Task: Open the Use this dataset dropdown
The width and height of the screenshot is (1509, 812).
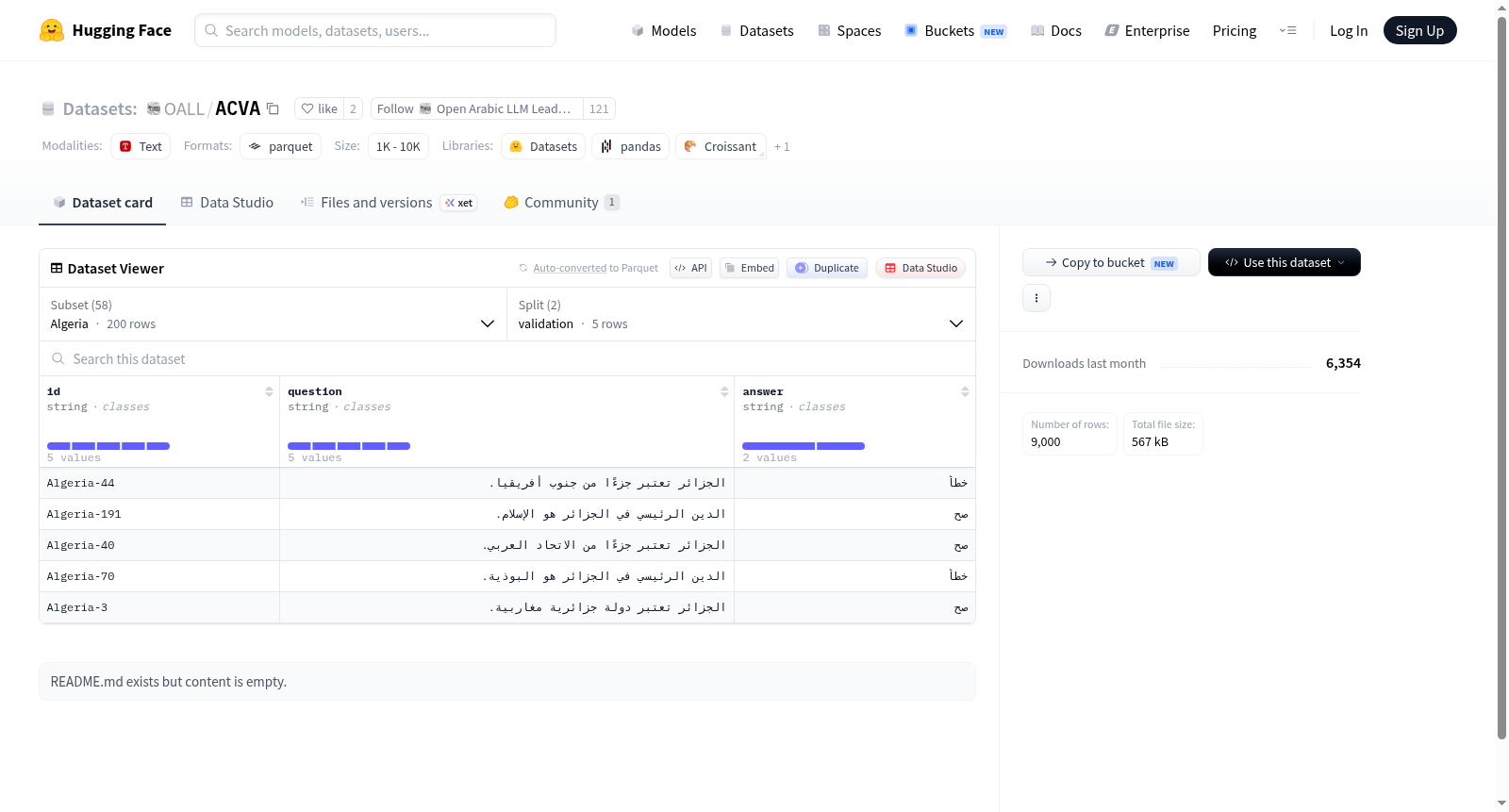Action: click(1285, 262)
